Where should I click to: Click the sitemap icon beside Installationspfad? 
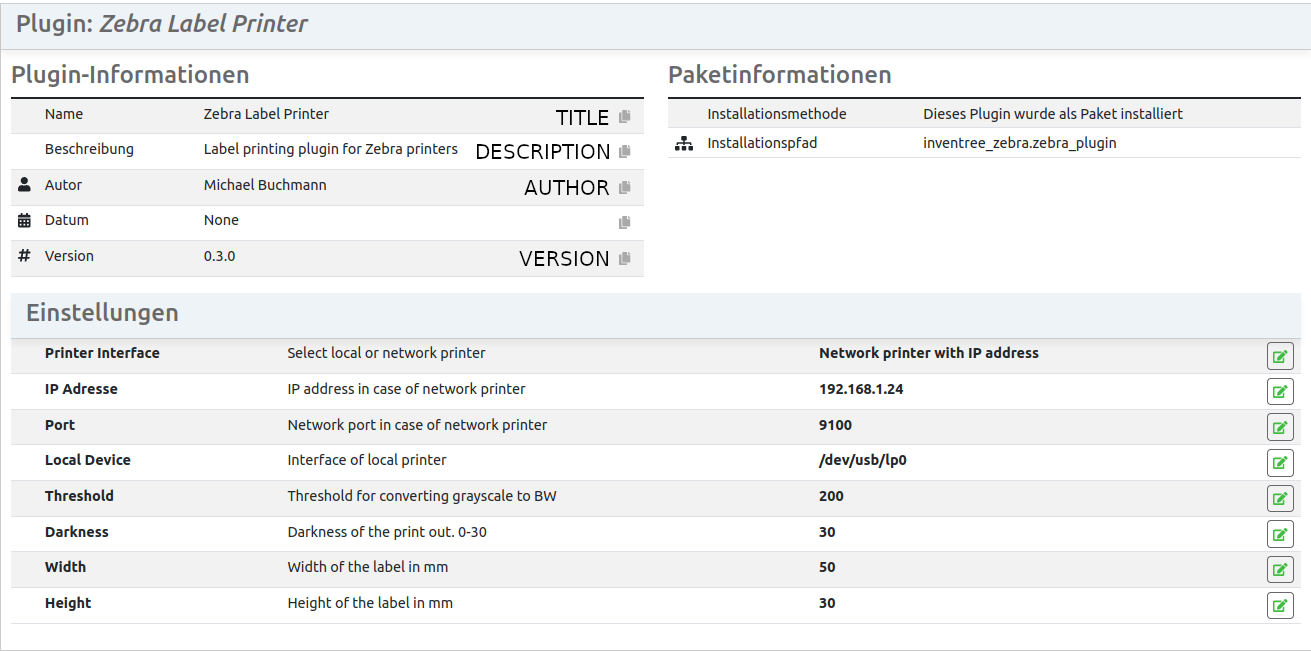683,143
